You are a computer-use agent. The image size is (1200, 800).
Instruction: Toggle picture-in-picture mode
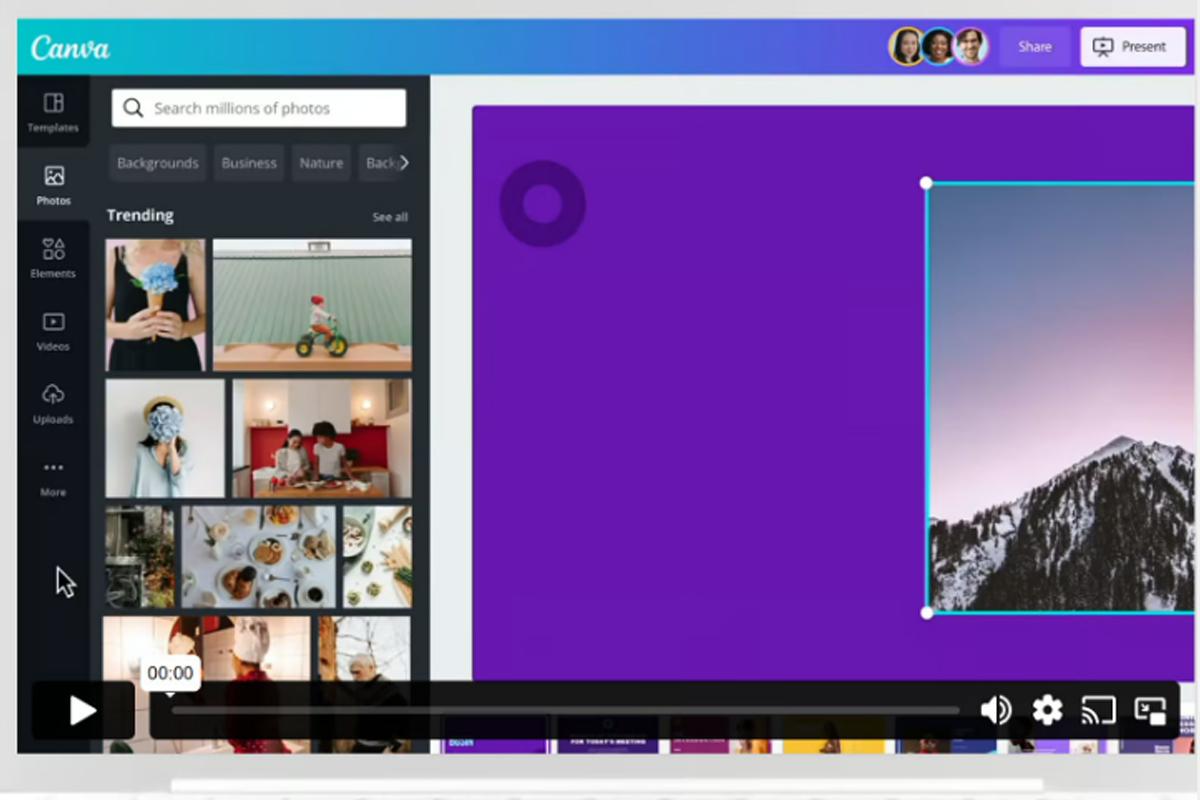coord(1151,710)
